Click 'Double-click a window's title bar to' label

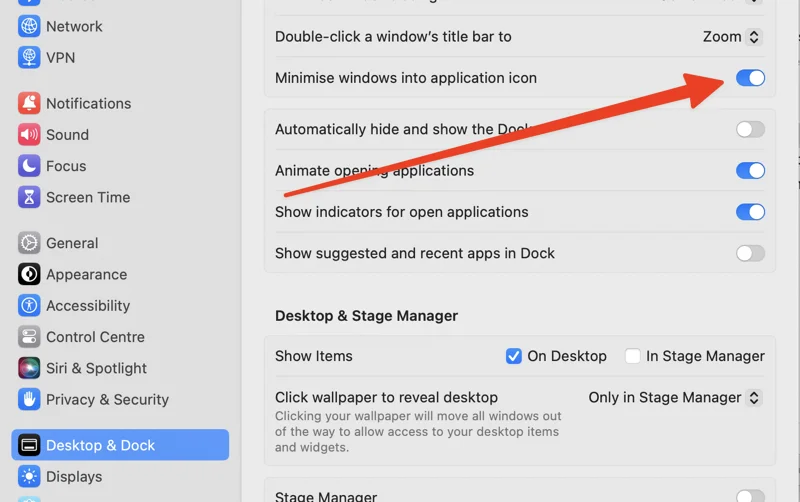coord(393,37)
